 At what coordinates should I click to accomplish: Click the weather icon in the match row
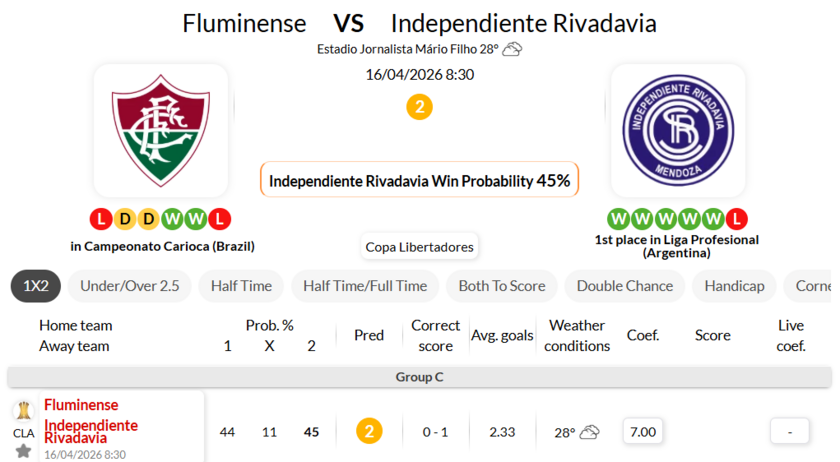pos(589,432)
